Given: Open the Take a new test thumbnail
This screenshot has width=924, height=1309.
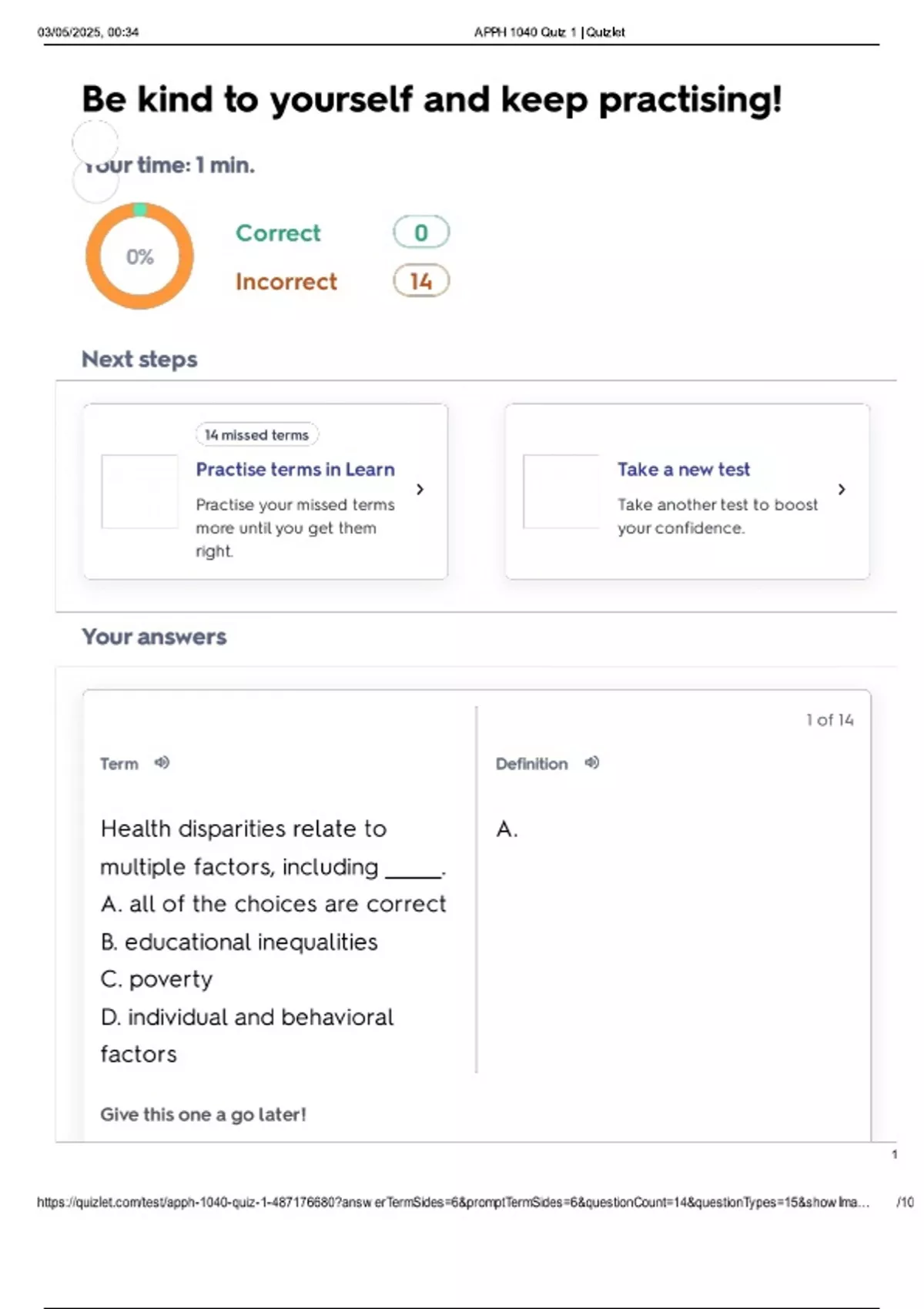Looking at the screenshot, I should coord(561,491).
